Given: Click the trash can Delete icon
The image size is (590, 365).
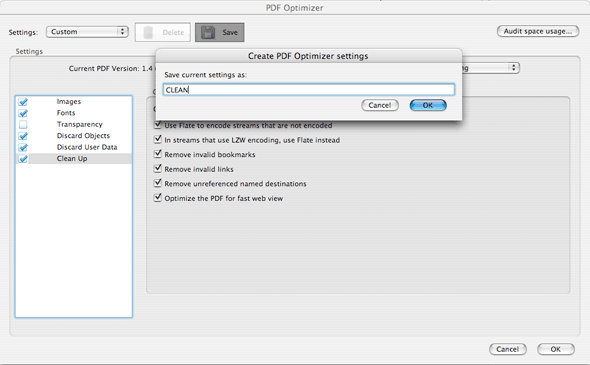Looking at the screenshot, I should (x=148, y=32).
